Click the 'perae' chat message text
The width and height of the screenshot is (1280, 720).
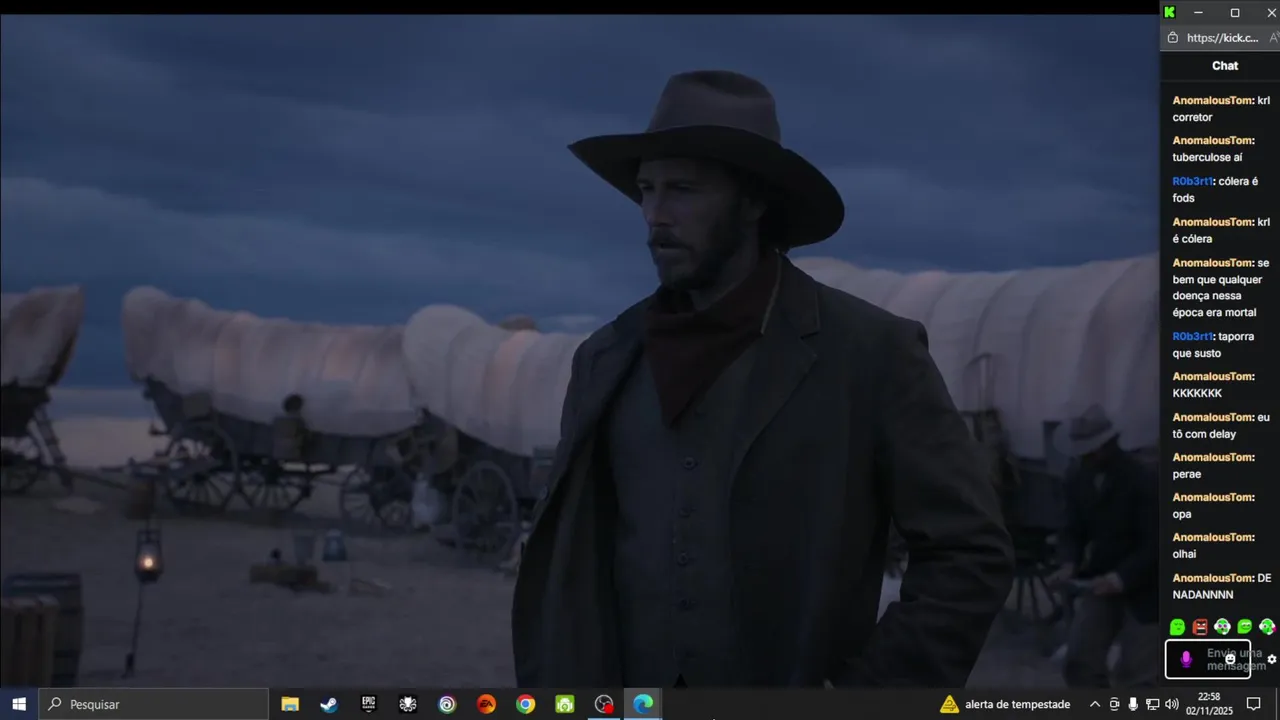click(1187, 474)
